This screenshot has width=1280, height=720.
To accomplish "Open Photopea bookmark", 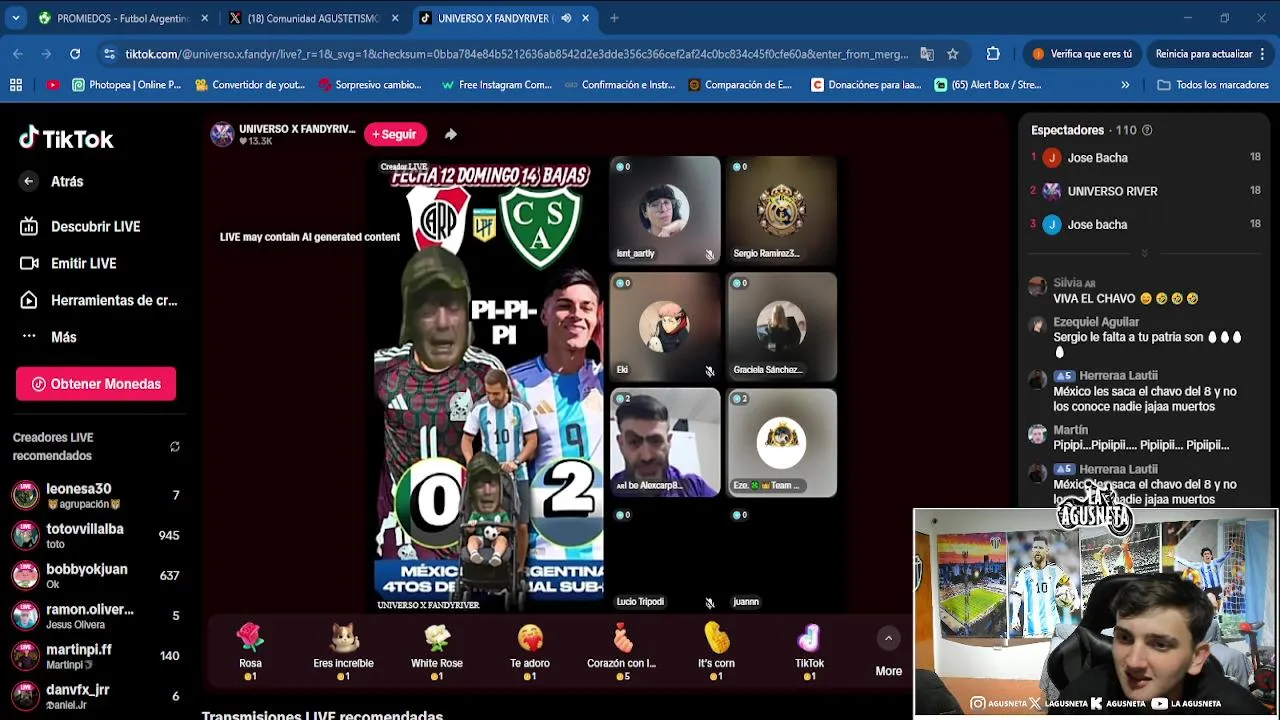I will click(127, 85).
